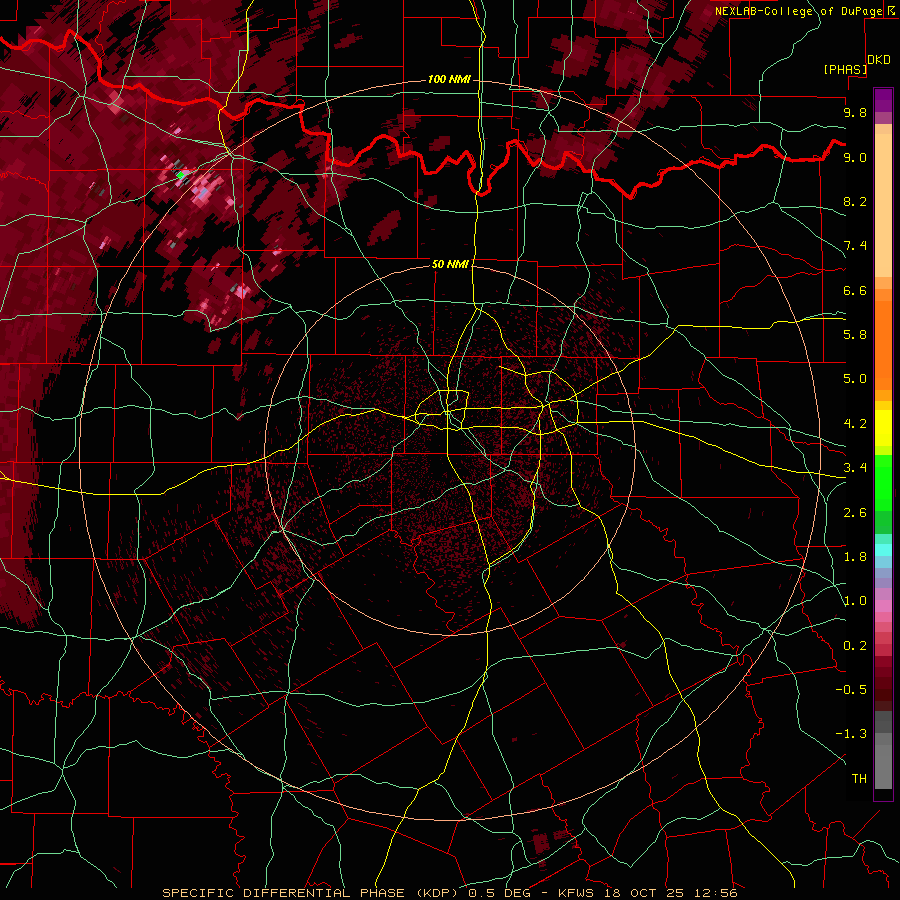The height and width of the screenshot is (900, 900).
Task: Click the -0.5 scale label
Action: point(851,690)
